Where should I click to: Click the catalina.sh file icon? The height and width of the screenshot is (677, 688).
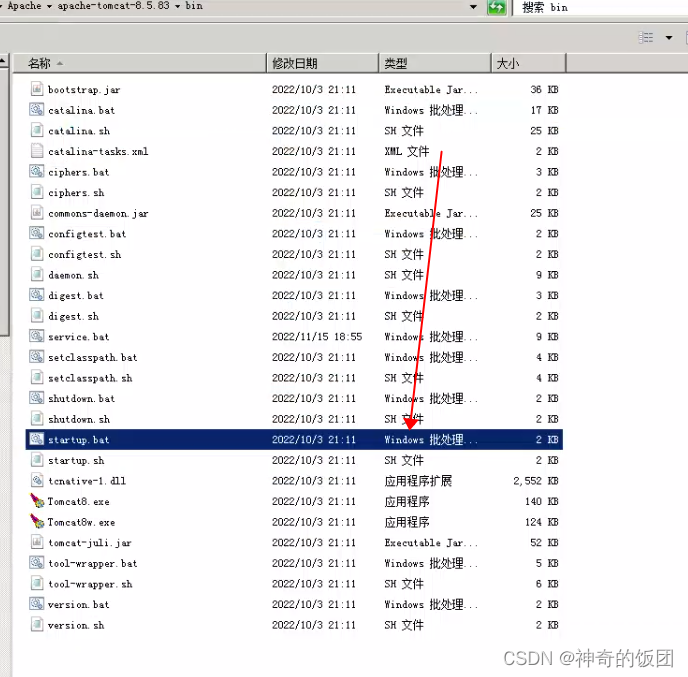(37, 130)
